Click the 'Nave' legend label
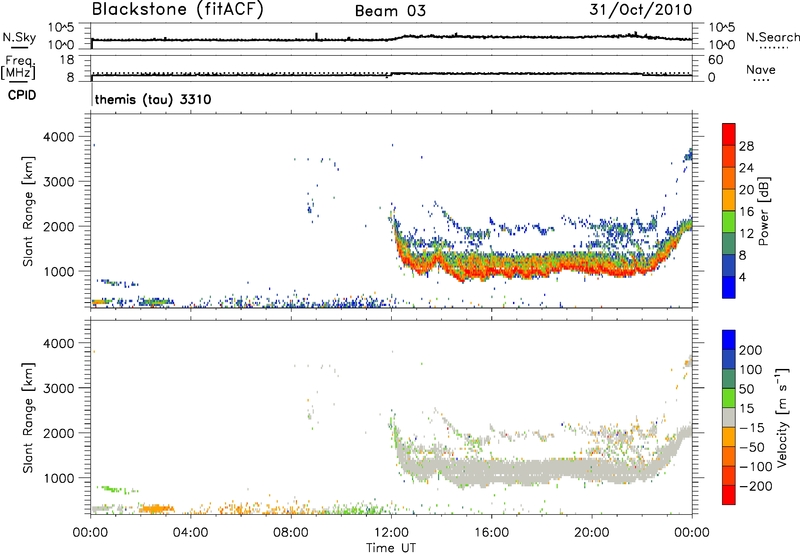The height and width of the screenshot is (554, 800). click(x=761, y=69)
